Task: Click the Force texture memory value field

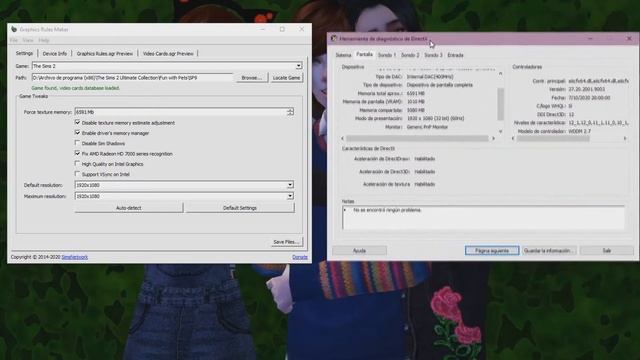Action: coord(181,112)
